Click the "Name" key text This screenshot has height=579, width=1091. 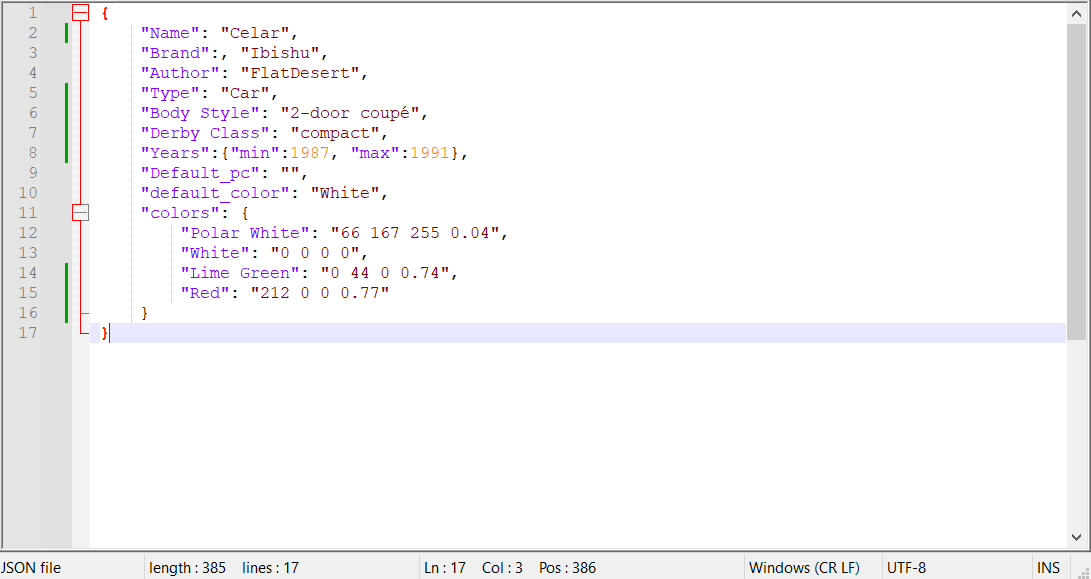170,33
